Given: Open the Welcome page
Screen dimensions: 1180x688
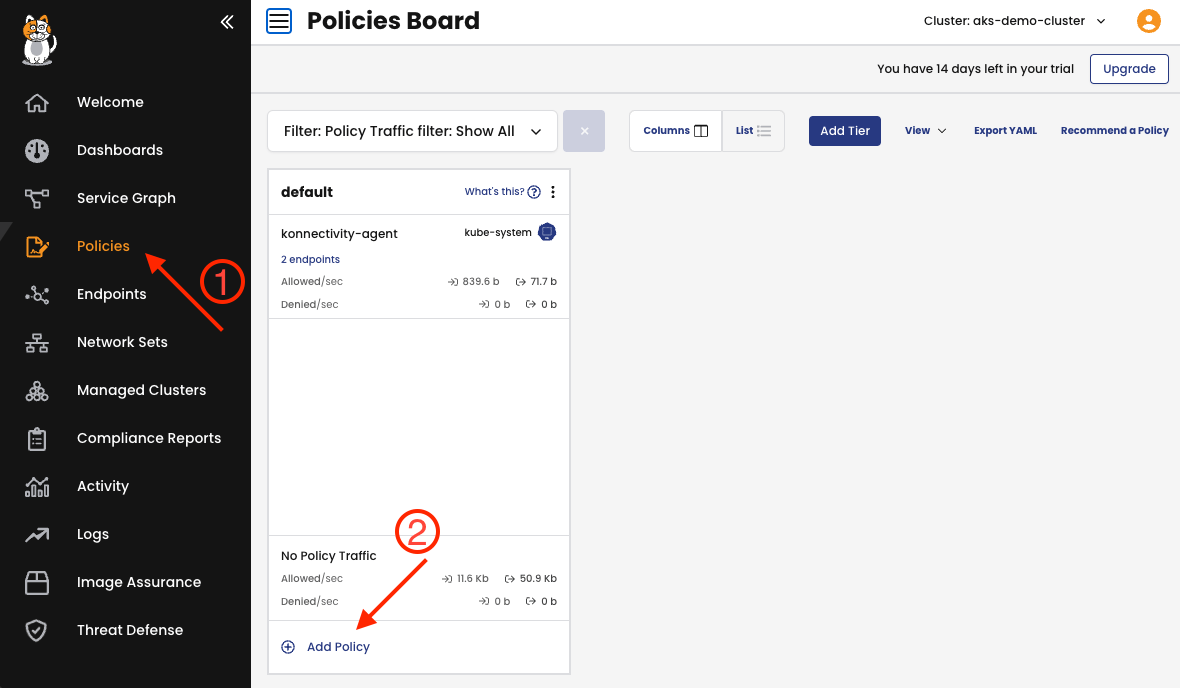Looking at the screenshot, I should [110, 102].
